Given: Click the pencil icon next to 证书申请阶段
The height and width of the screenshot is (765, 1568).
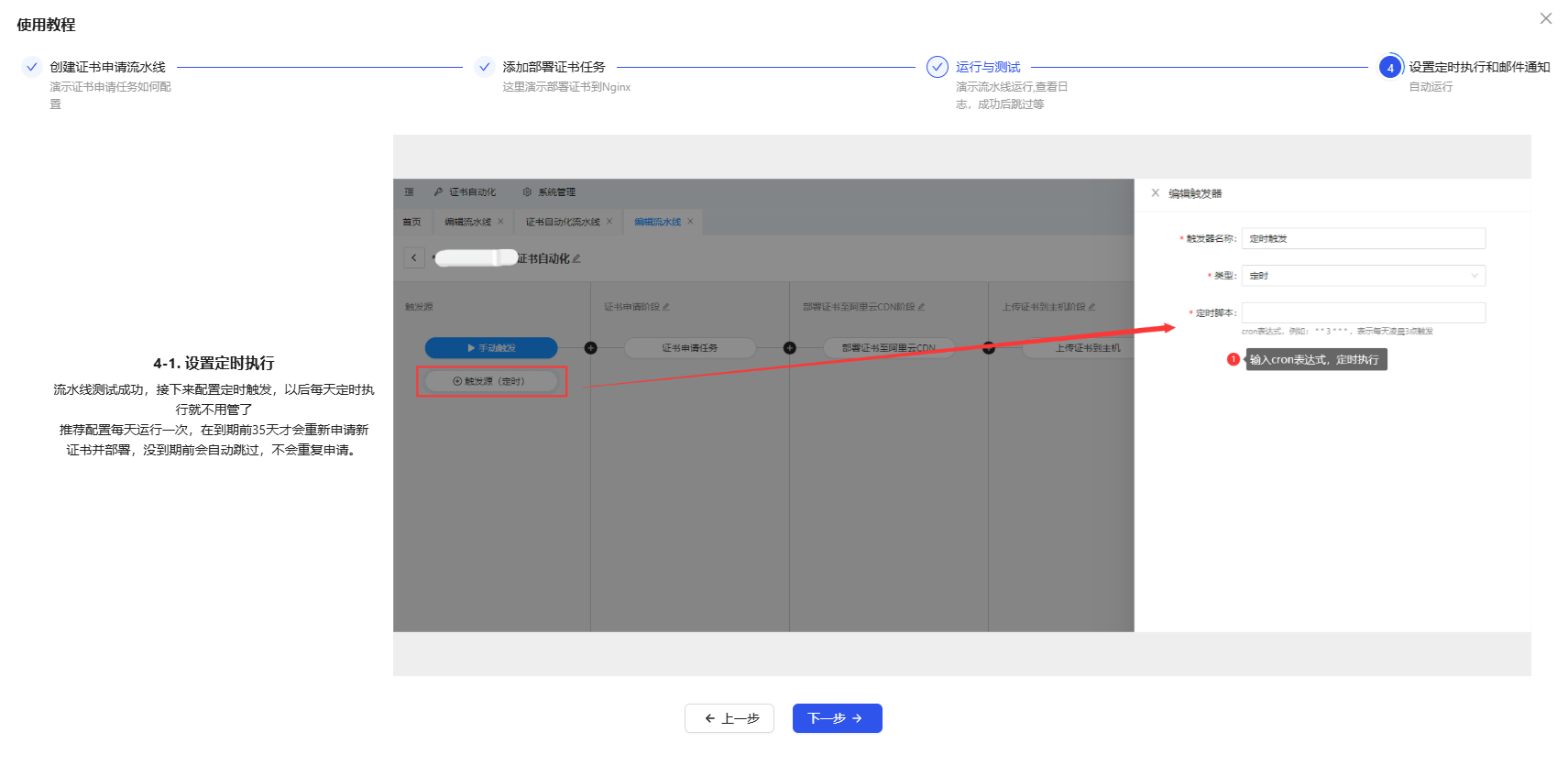Looking at the screenshot, I should (x=666, y=307).
